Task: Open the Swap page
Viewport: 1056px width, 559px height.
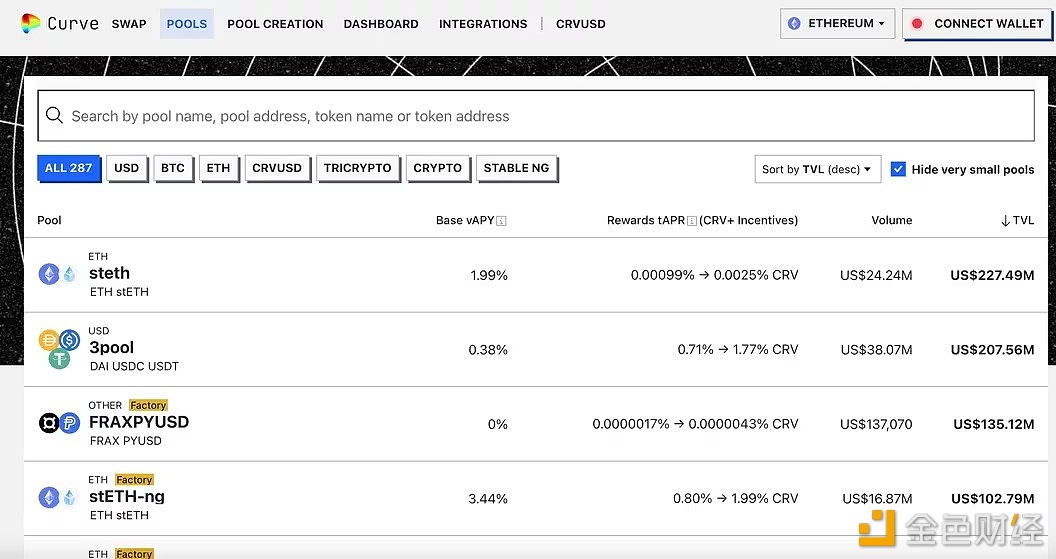Action: click(x=129, y=24)
